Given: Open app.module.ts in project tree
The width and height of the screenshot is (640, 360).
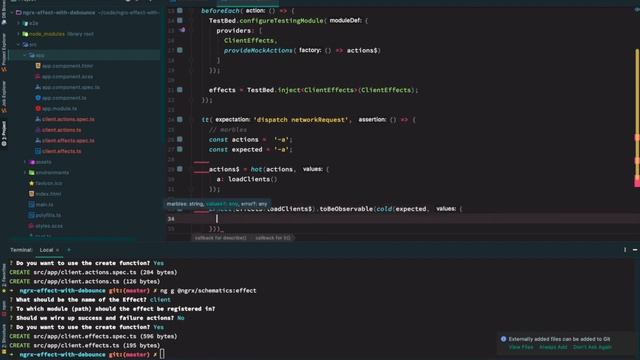Looking at the screenshot, I should (59, 108).
